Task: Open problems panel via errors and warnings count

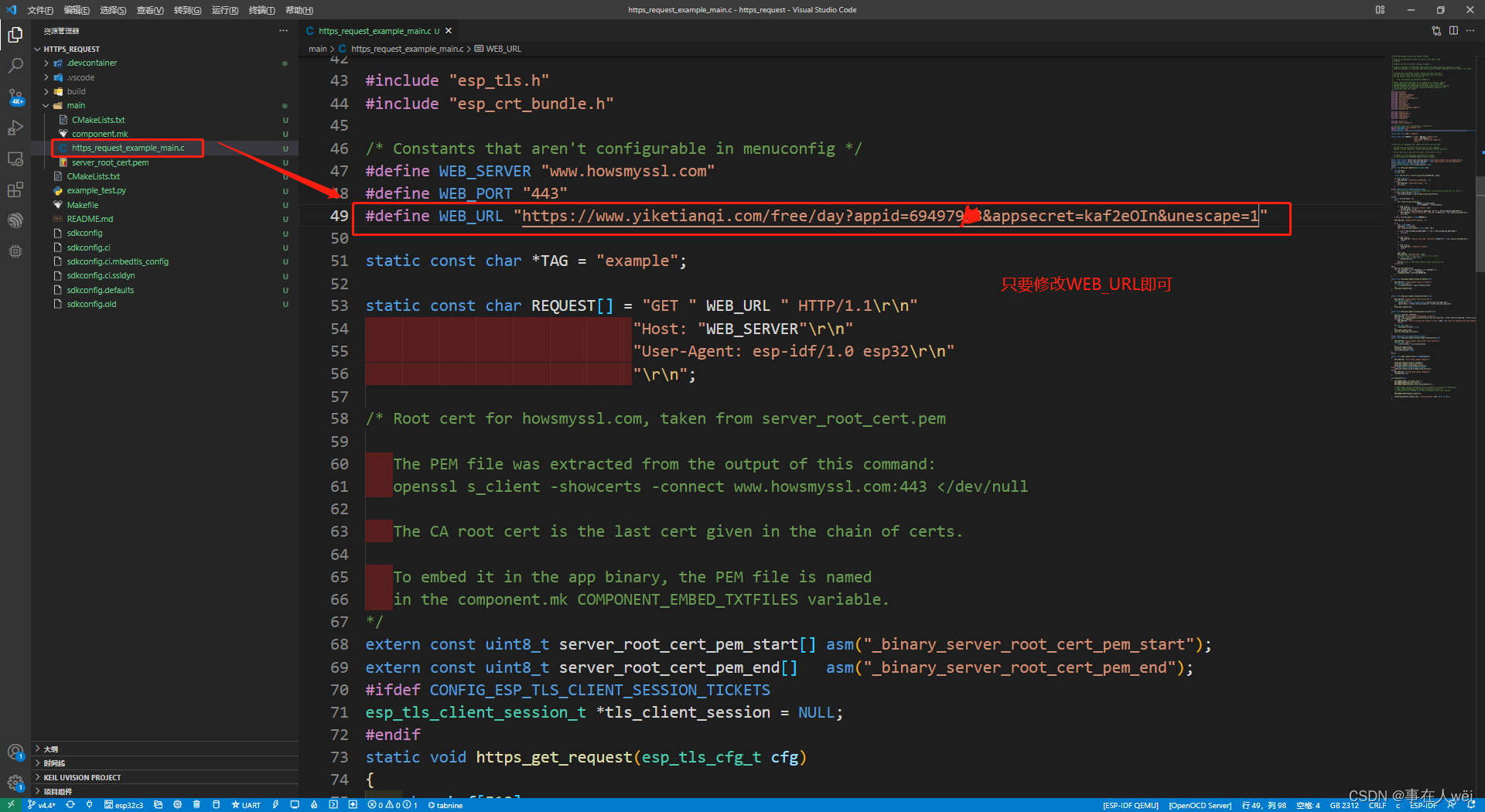Action: 393,805
